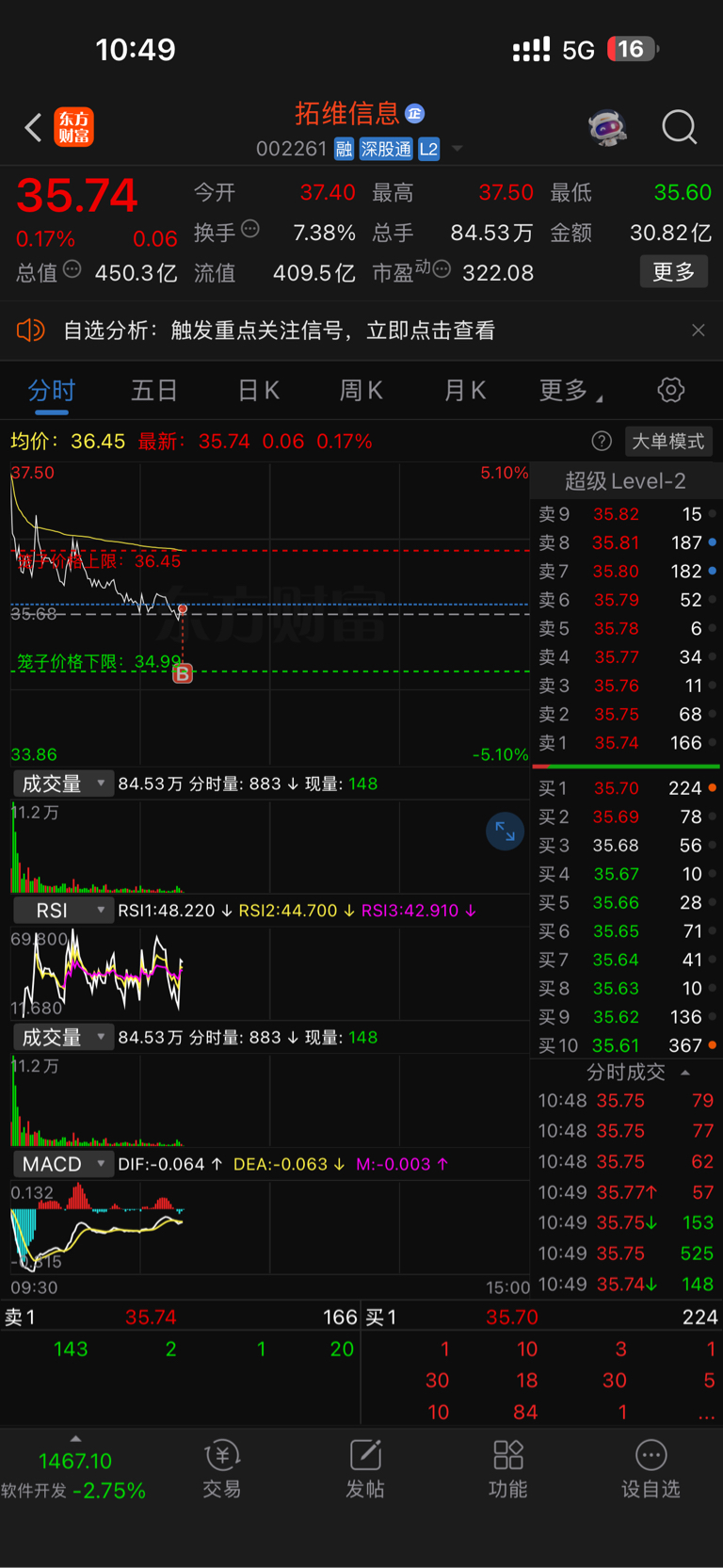Switch to the 五日 tab
This screenshot has width=723, height=1568.
click(x=154, y=390)
